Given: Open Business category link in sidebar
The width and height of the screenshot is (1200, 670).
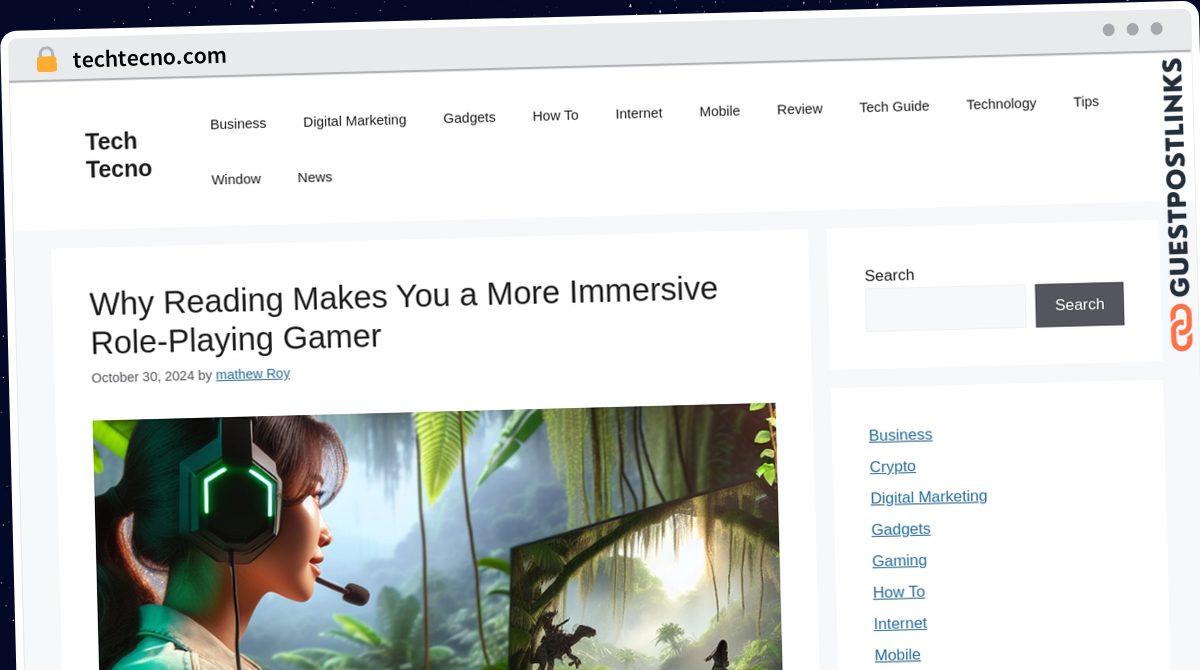Looking at the screenshot, I should [x=901, y=435].
